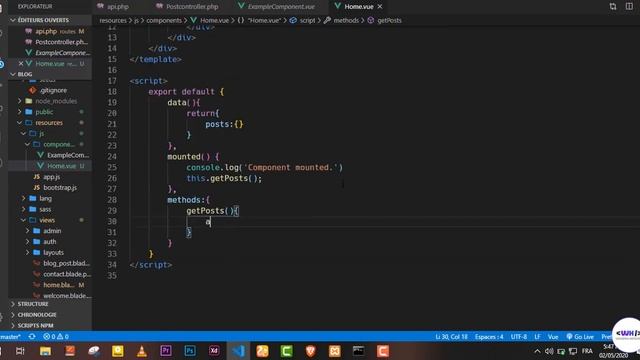Expand the node_modules folder

pyautogui.click(x=56, y=101)
